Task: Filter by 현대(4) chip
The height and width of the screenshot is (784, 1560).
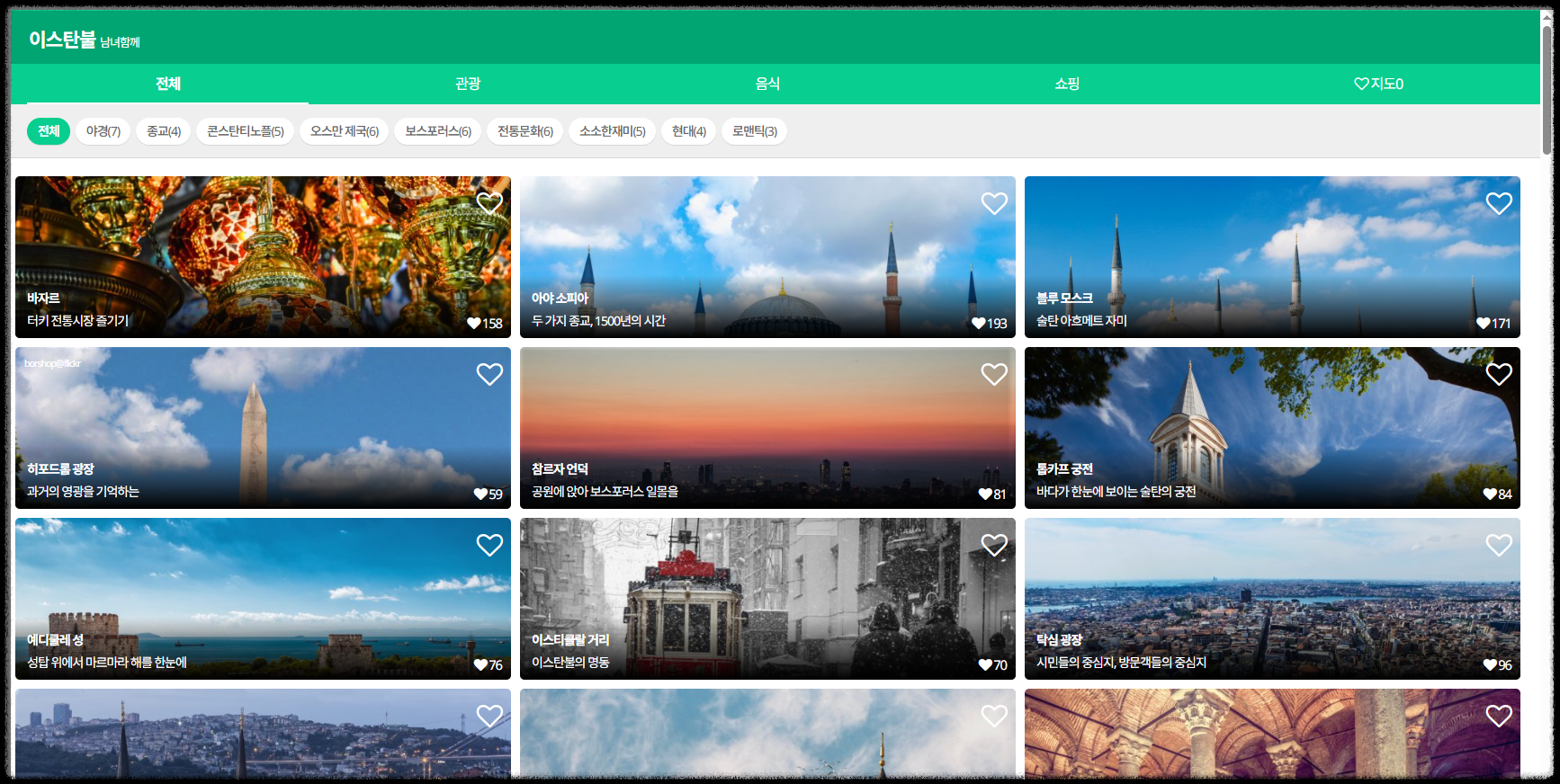Action: click(689, 131)
